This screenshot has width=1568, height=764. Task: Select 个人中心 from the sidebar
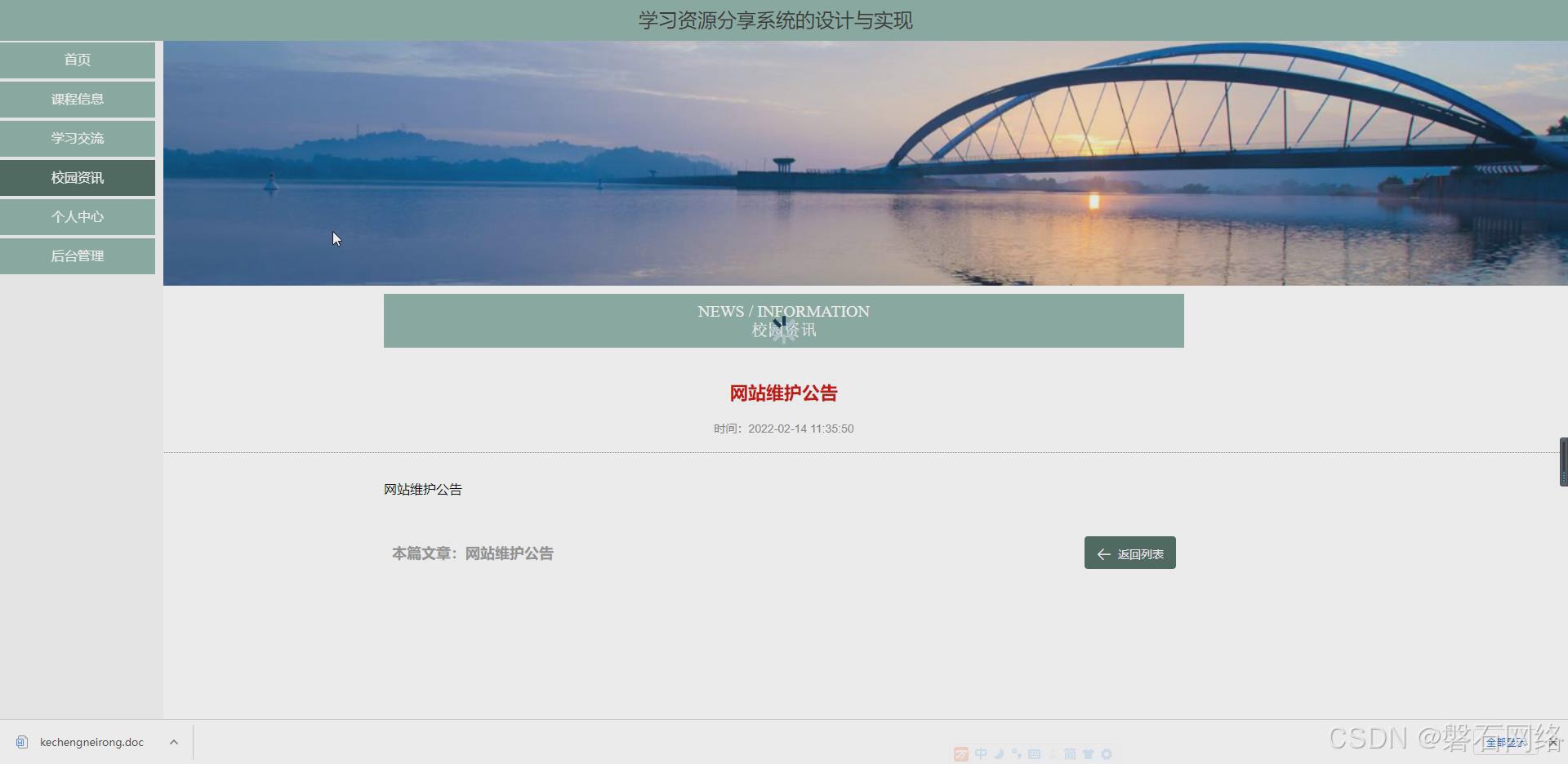78,216
